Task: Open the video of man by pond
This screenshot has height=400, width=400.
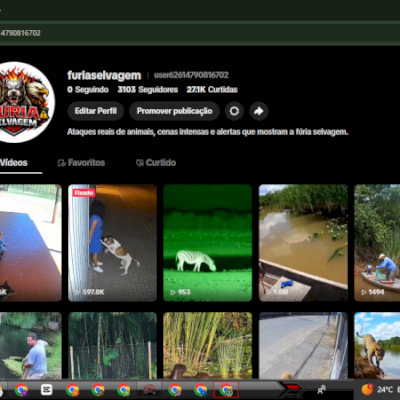Action: click(x=31, y=346)
